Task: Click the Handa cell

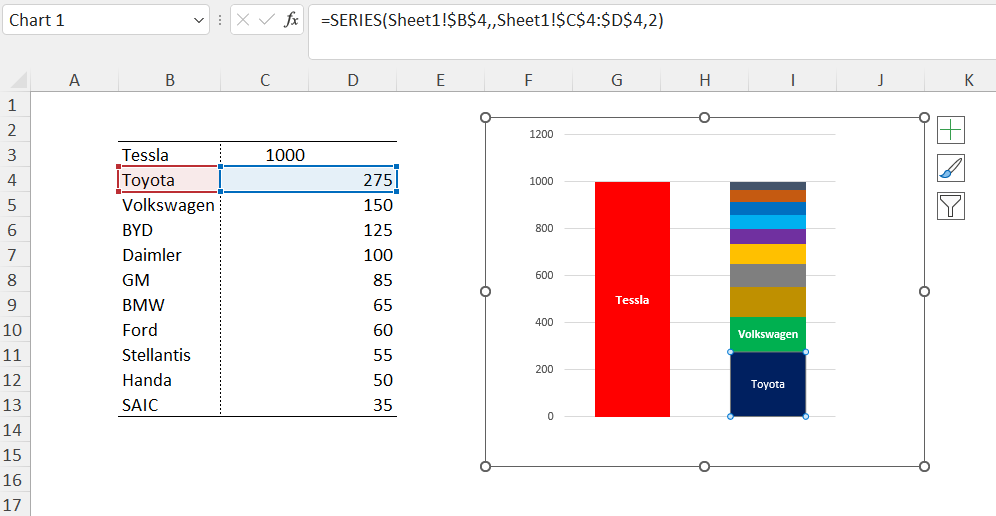Action: (170, 381)
